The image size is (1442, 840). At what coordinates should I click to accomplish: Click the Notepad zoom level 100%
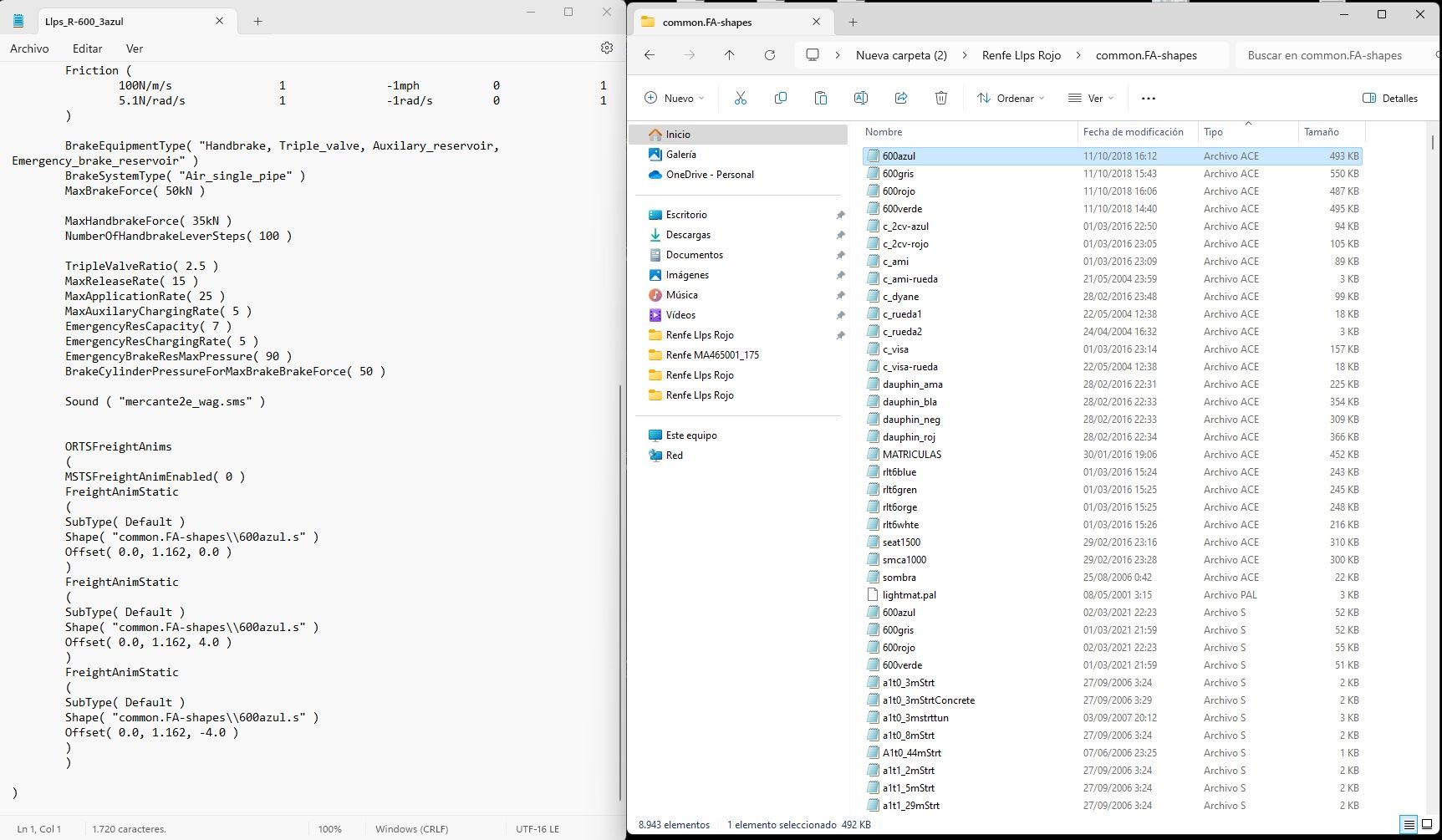click(329, 829)
